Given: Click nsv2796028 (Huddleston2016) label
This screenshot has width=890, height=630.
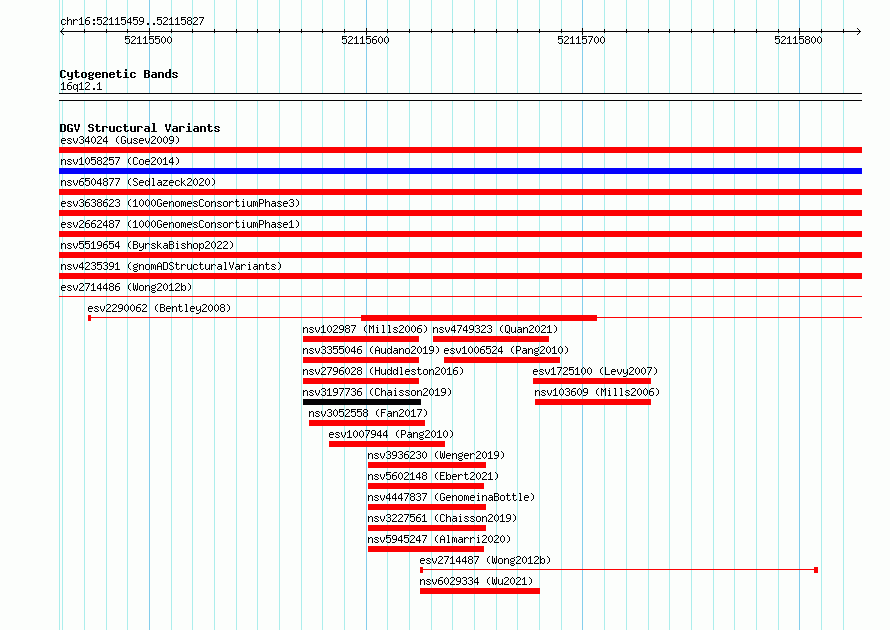Looking at the screenshot, I should [383, 371].
